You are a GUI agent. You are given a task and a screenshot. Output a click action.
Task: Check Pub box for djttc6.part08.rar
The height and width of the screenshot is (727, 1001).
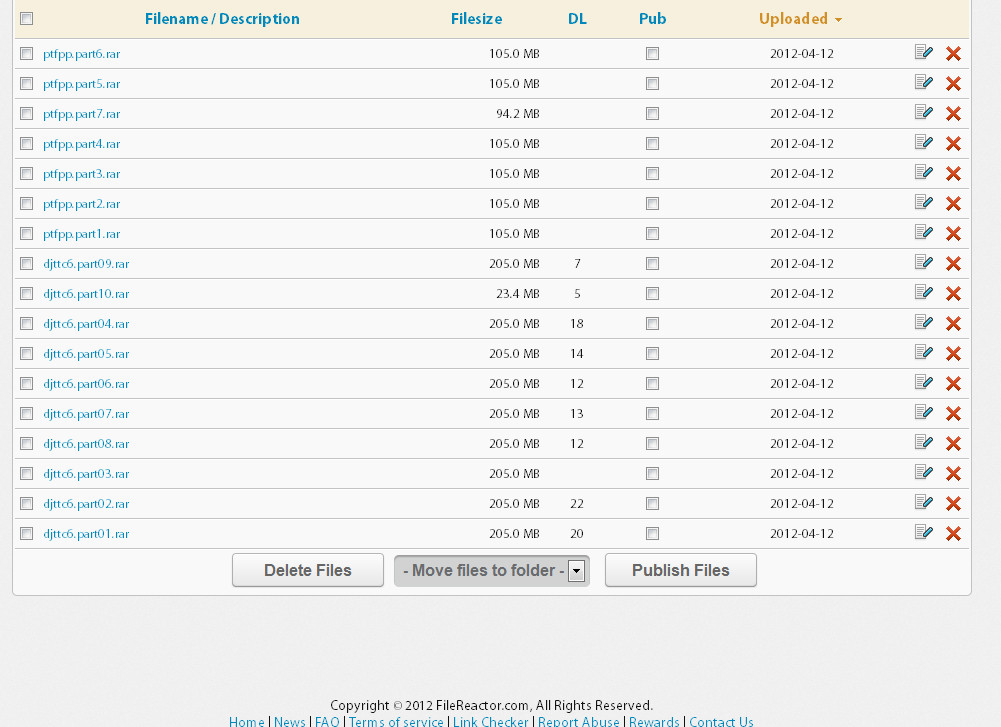pyautogui.click(x=652, y=444)
